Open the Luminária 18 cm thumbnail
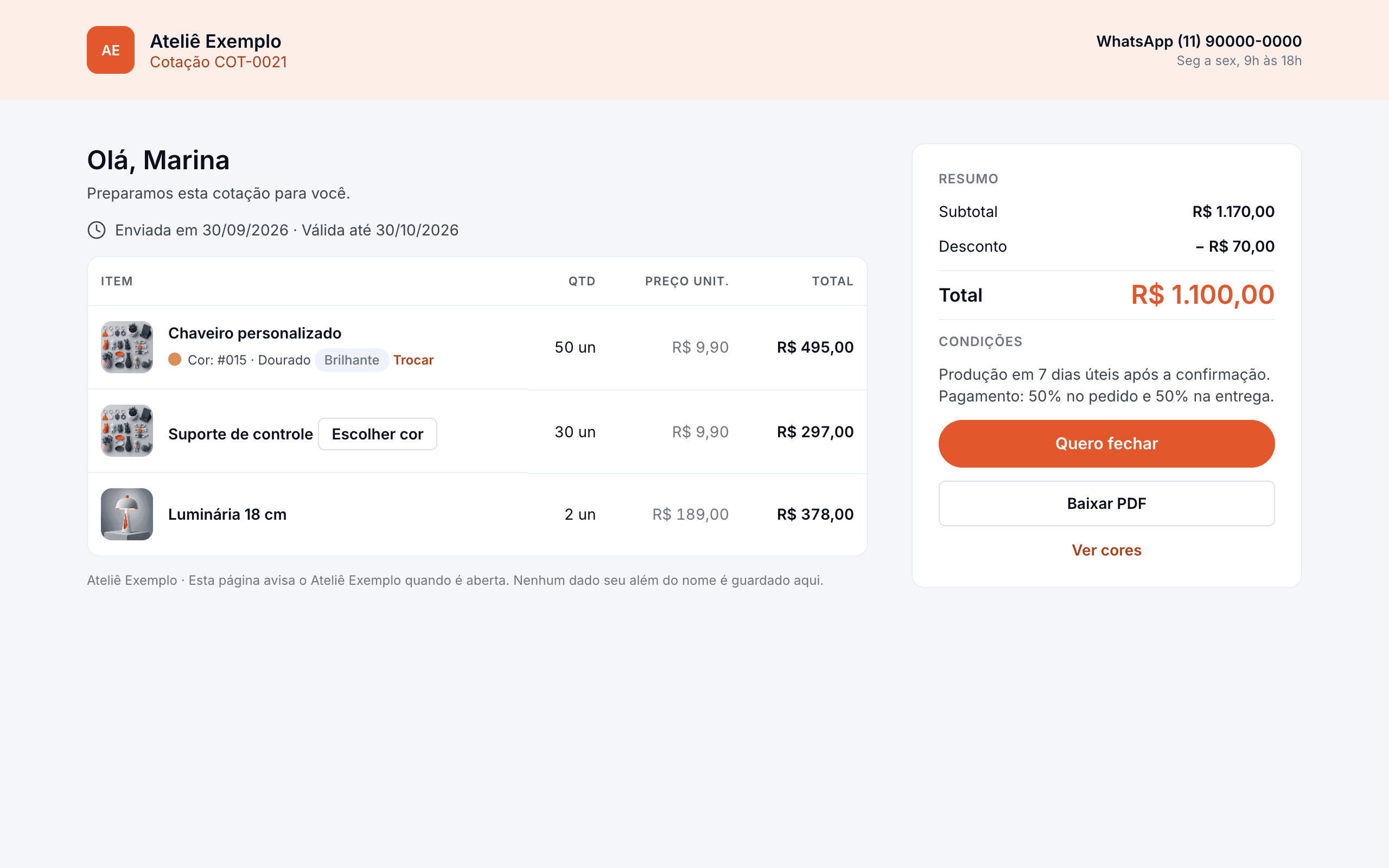The image size is (1389, 868). coord(127,514)
